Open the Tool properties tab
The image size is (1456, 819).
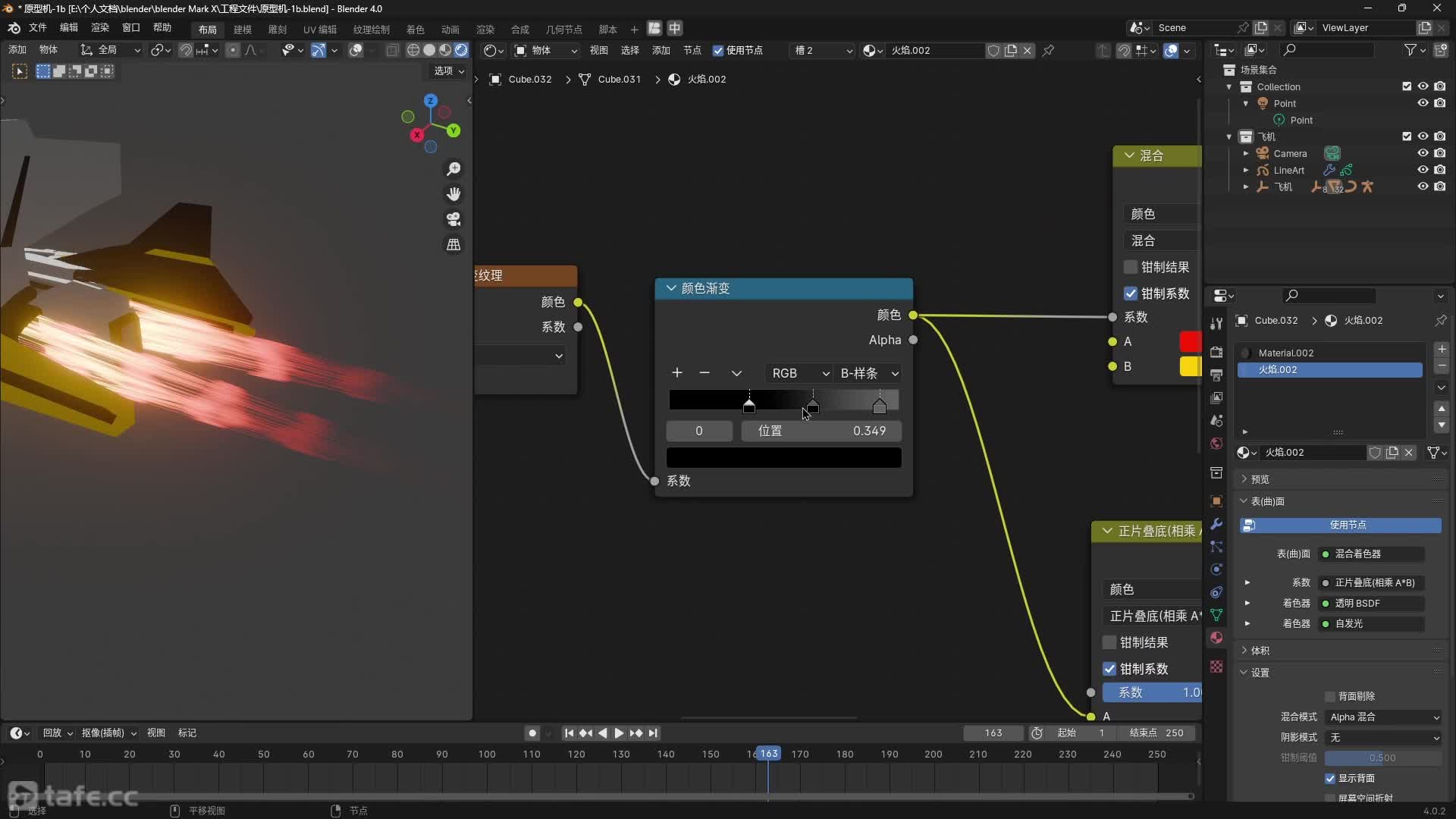pos(1216,324)
